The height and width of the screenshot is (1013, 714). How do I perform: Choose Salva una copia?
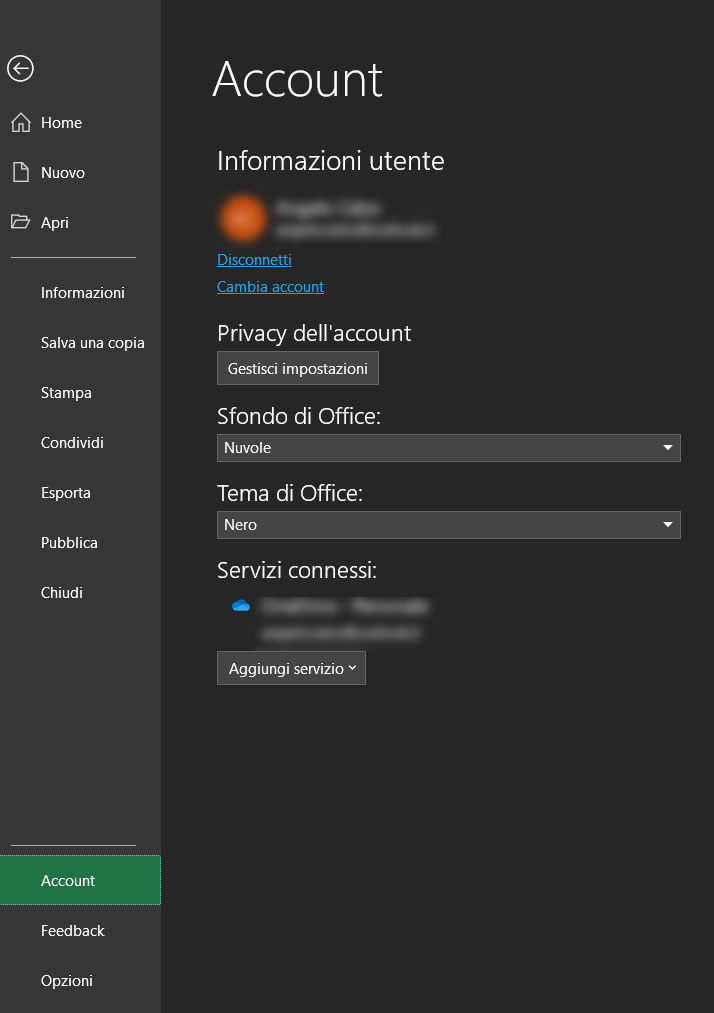(92, 343)
